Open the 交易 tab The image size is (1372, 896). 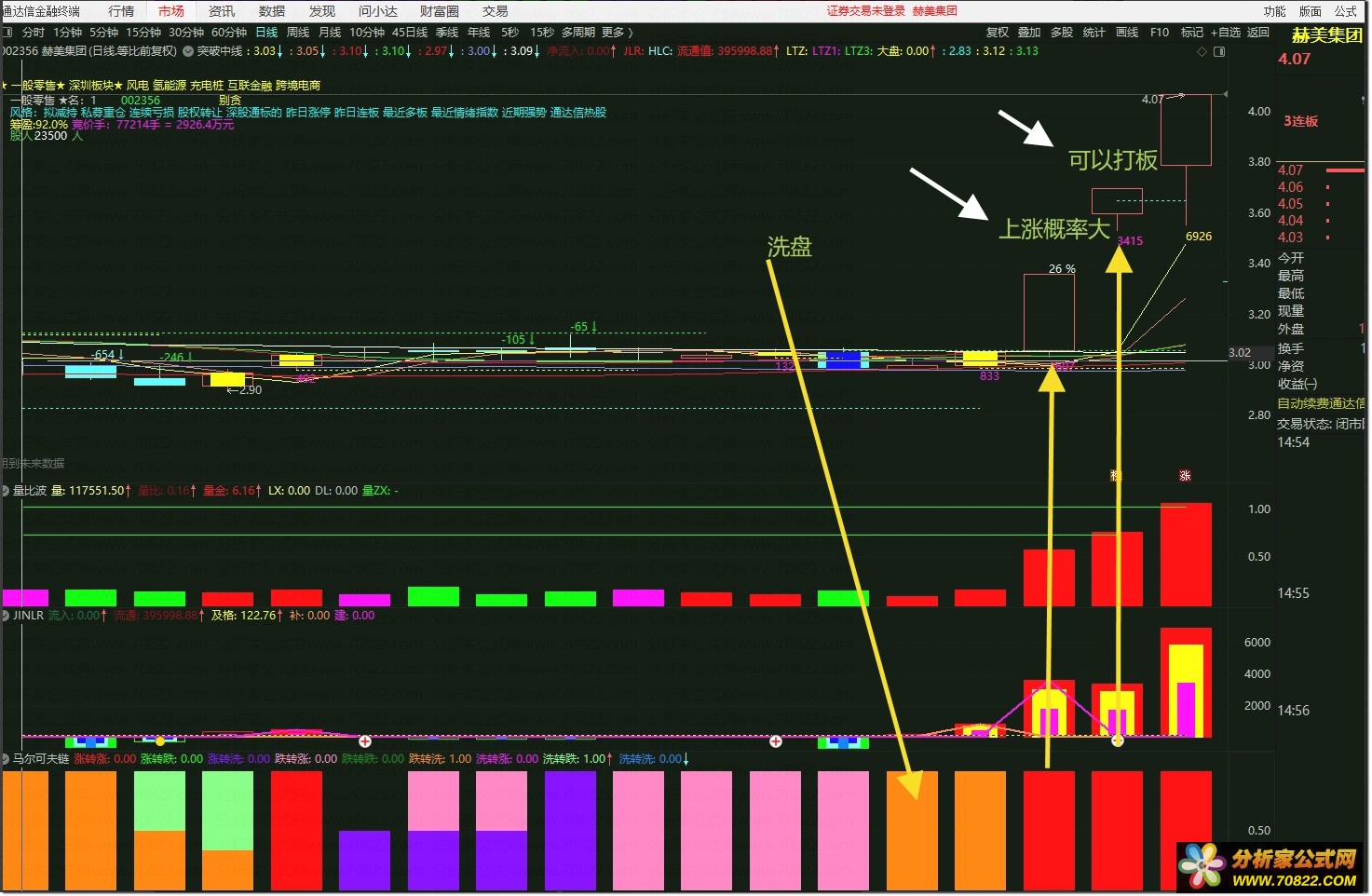[496, 11]
